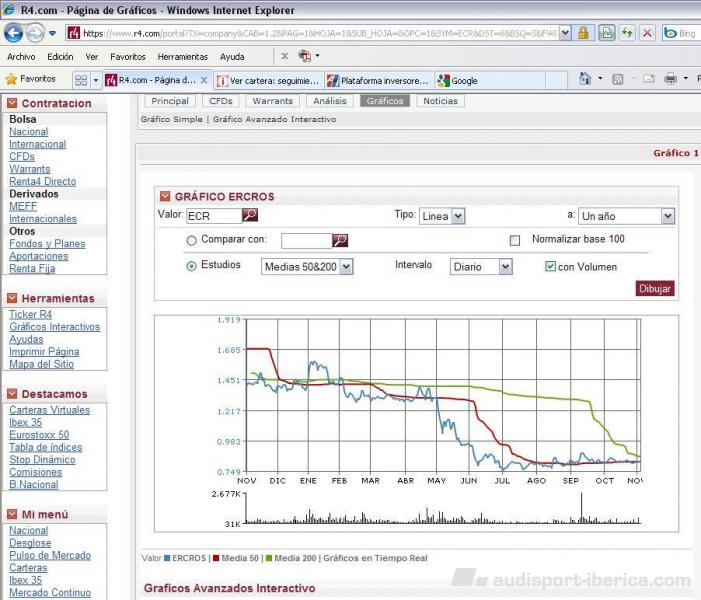Toggle the con Volumen checkbox
Image resolution: width=701 pixels, height=600 pixels.
(550, 266)
